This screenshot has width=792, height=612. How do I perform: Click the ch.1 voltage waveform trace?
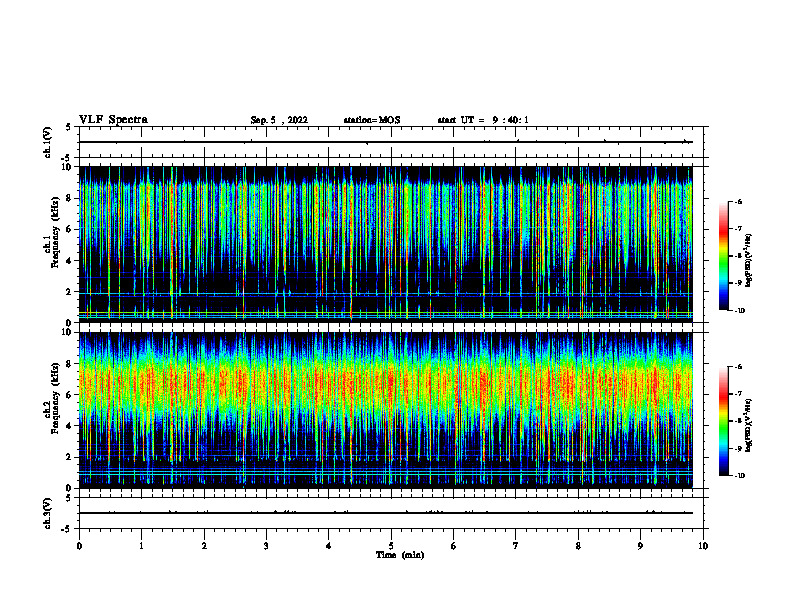point(385,142)
